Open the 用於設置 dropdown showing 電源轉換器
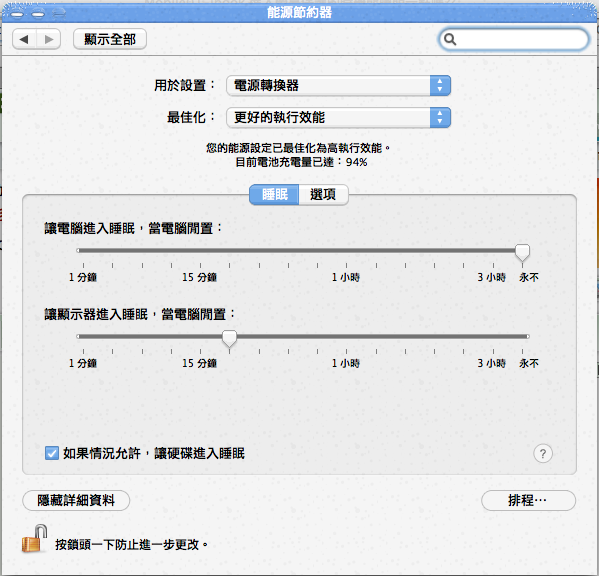This screenshot has height=576, width=599. pos(338,85)
